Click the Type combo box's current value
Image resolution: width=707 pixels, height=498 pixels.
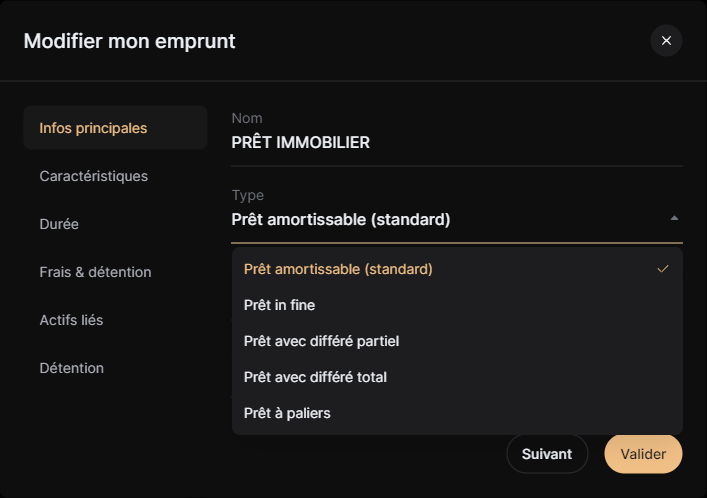coord(341,219)
